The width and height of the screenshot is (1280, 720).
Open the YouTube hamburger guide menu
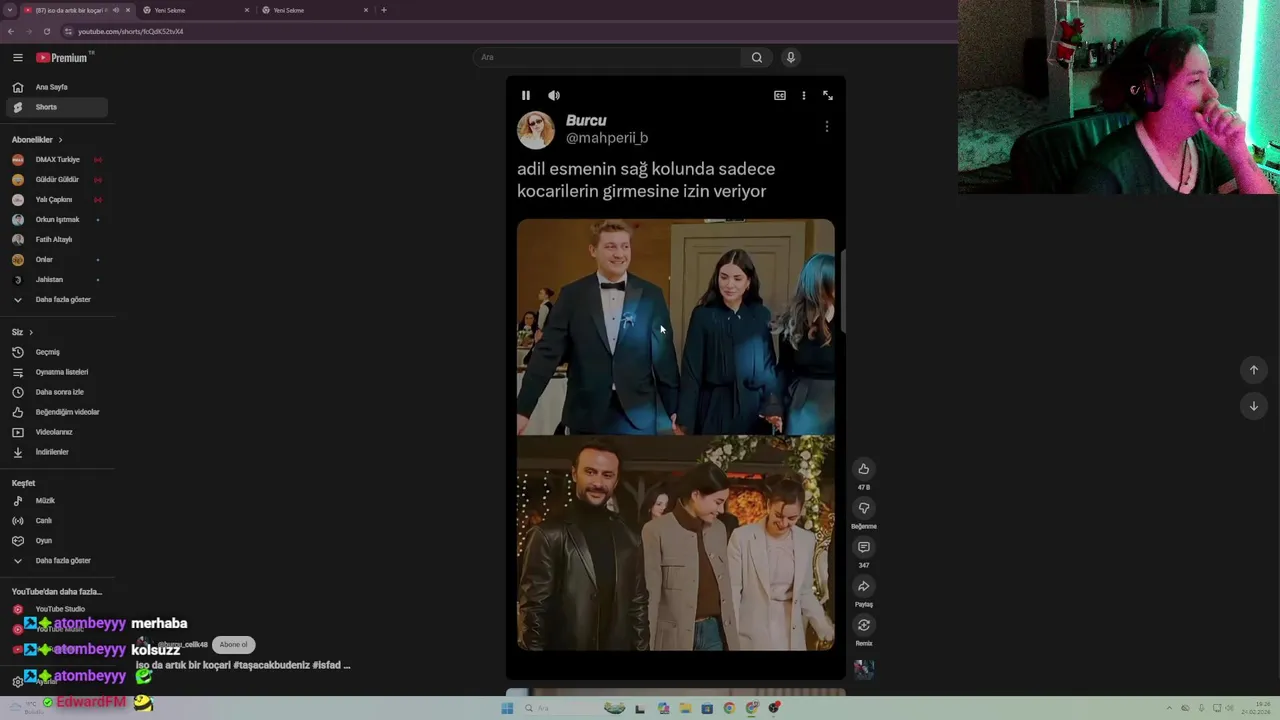pyautogui.click(x=17, y=58)
